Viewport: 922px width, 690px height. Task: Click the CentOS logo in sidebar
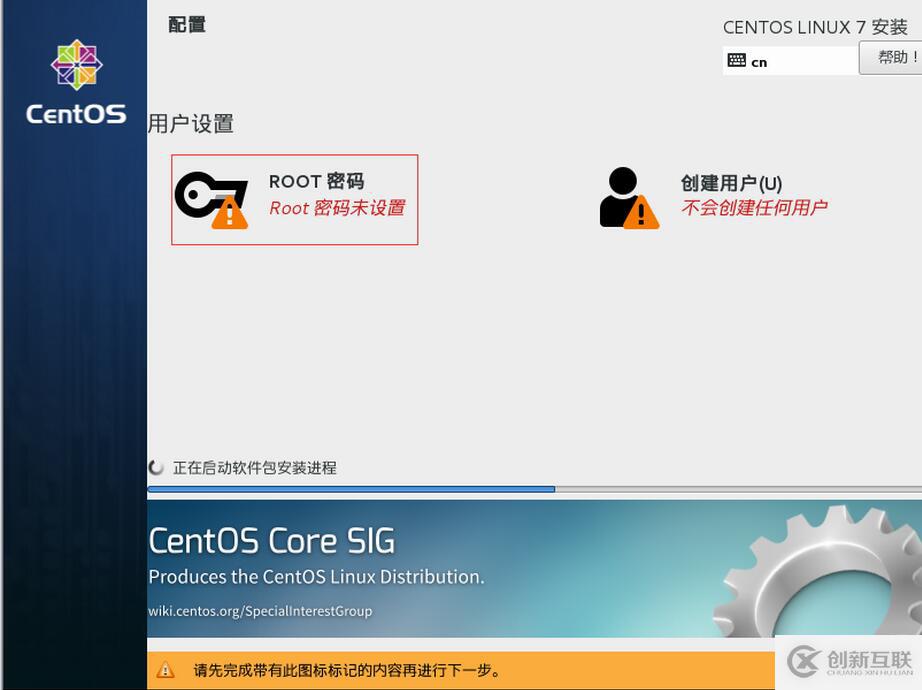click(76, 82)
